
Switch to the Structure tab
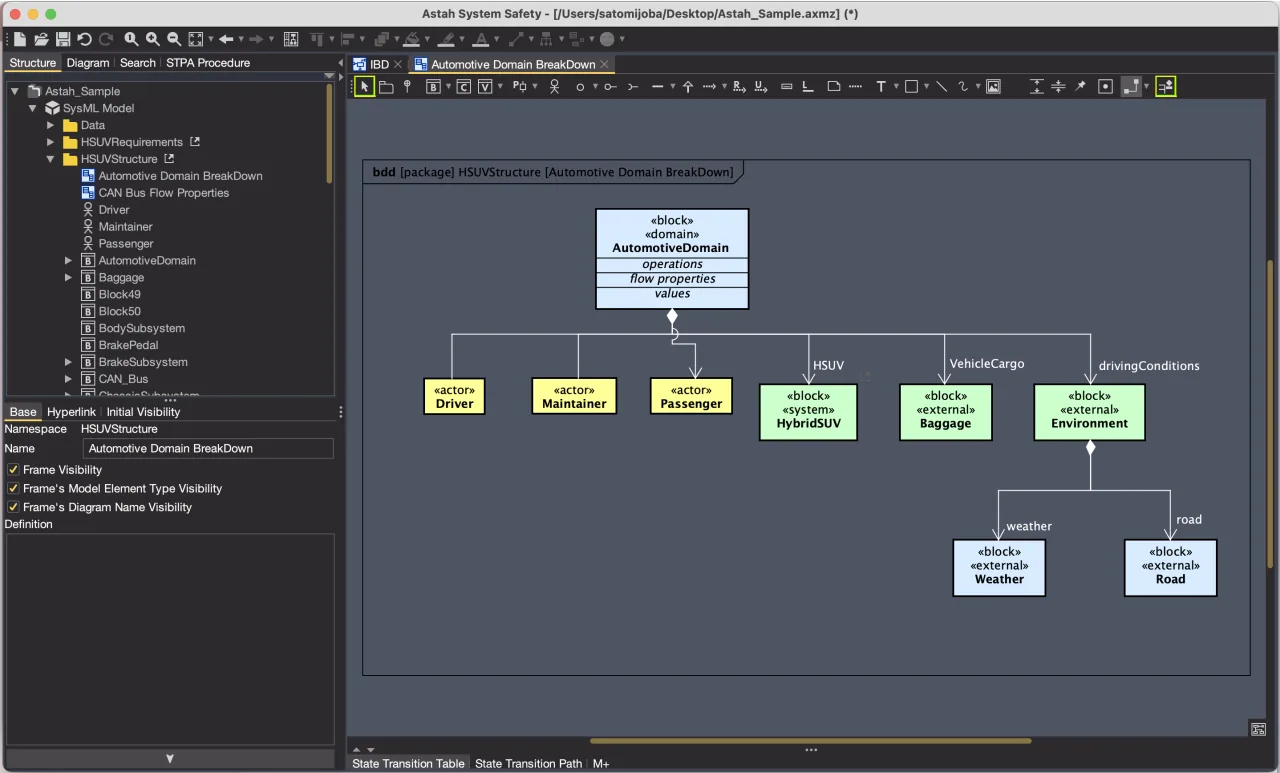[x=33, y=63]
